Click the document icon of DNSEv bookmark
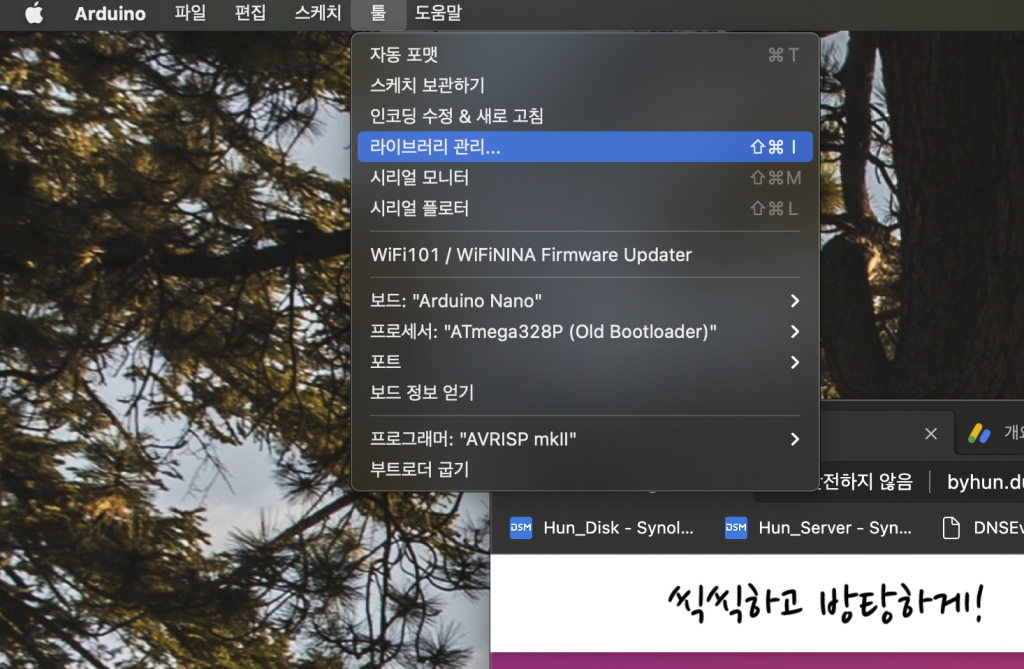 (952, 528)
